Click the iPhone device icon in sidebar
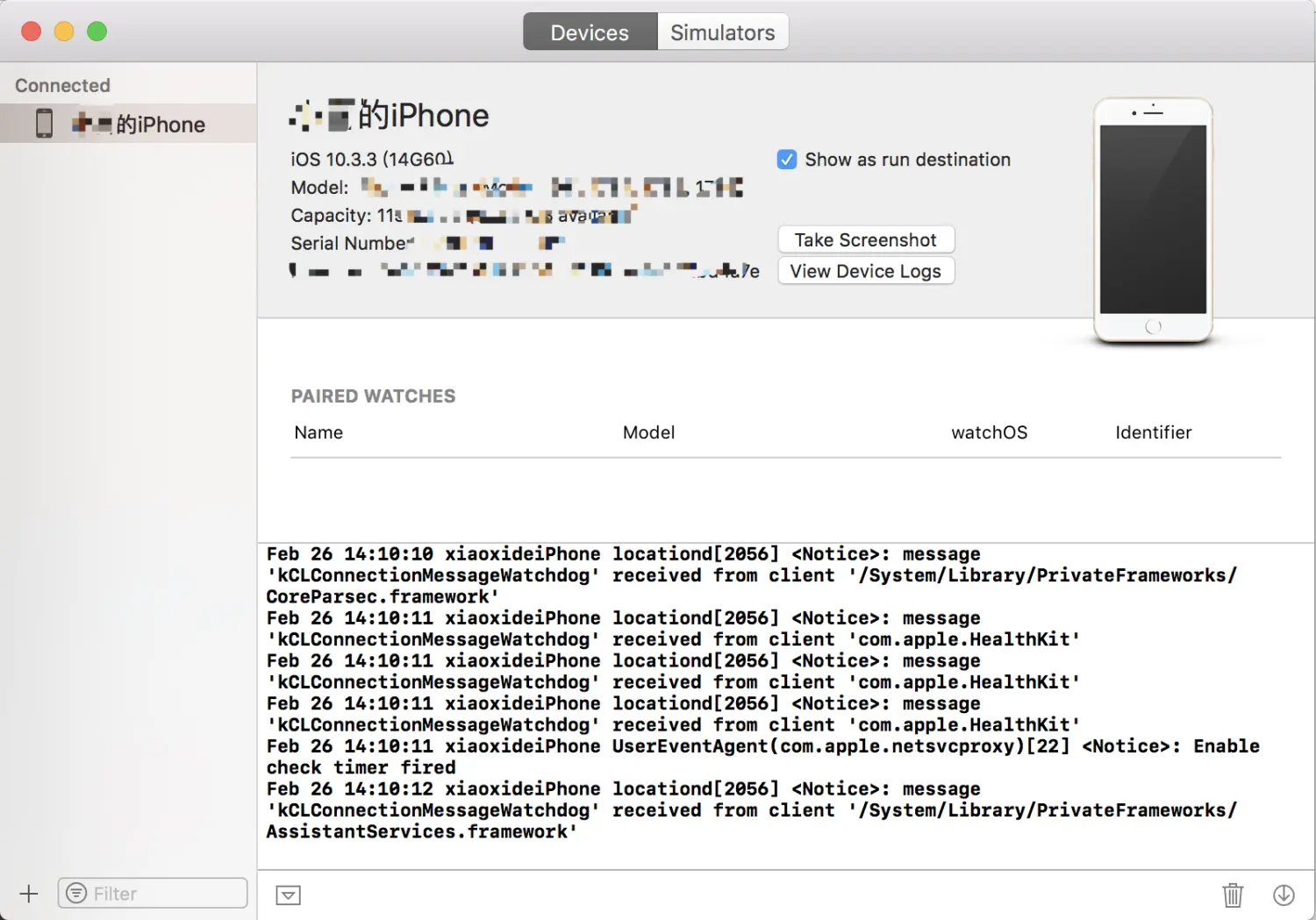 click(44, 124)
